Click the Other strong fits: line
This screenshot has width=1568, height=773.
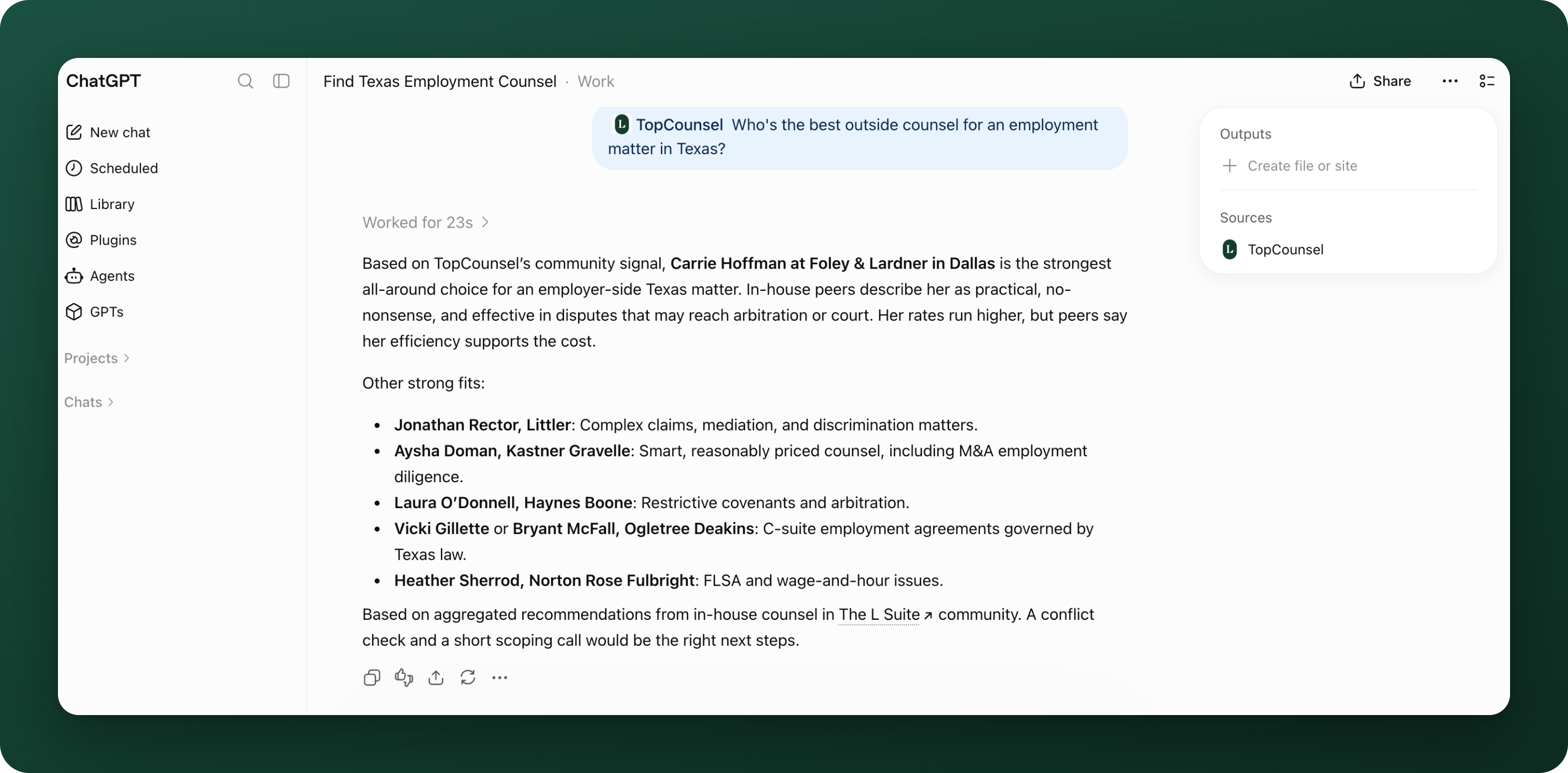click(424, 383)
